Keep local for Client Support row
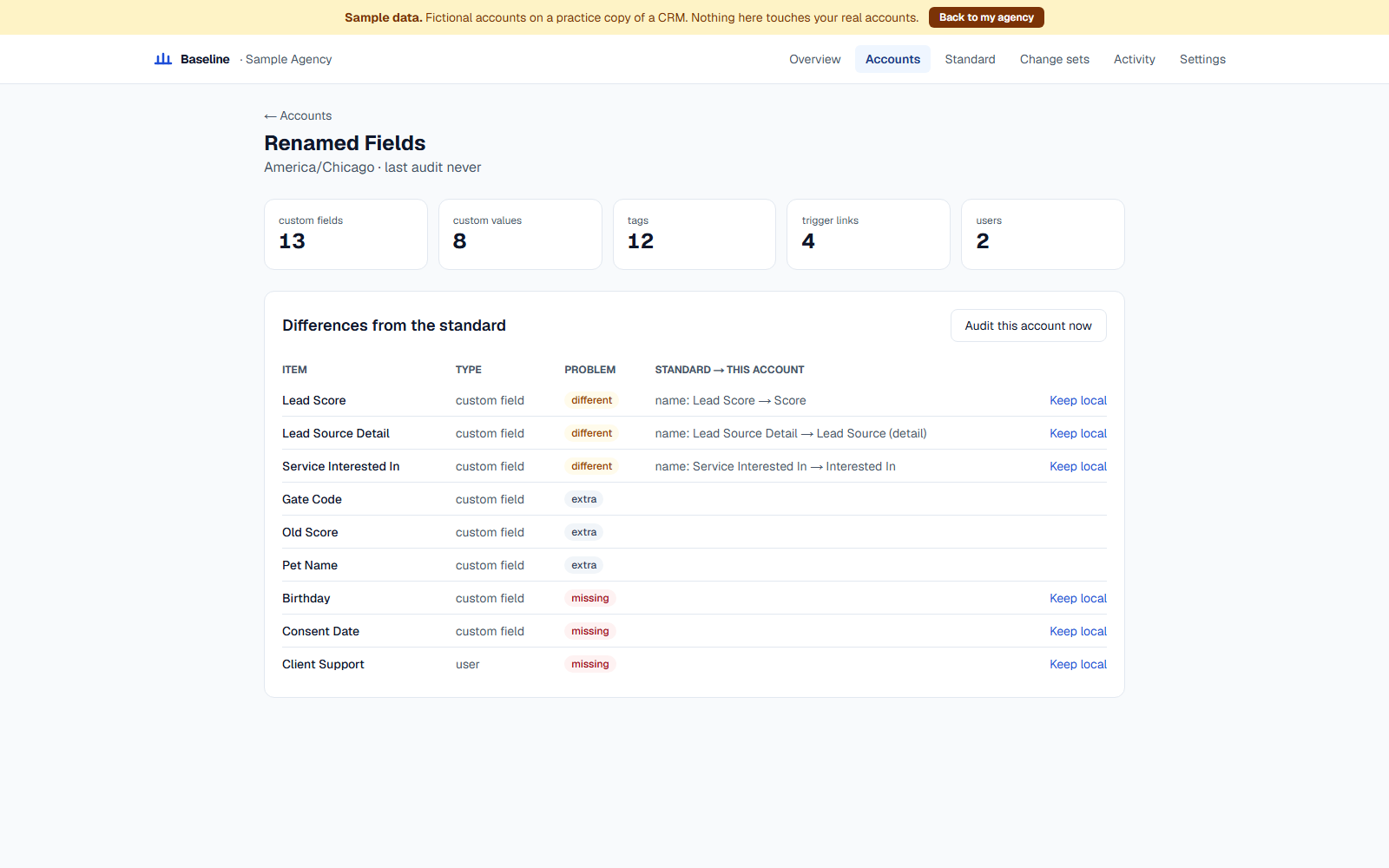 coord(1077,664)
